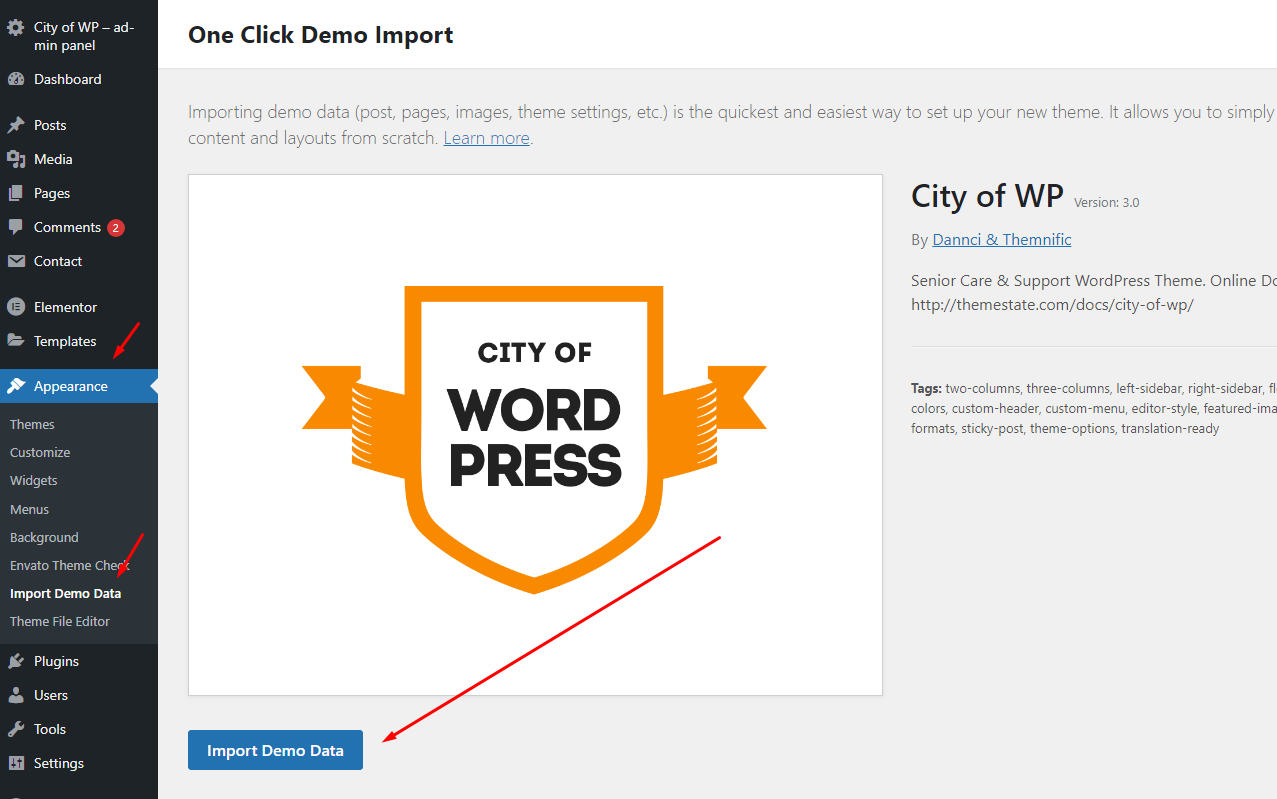Click the Tags label in theme details
This screenshot has height=799, width=1277.
point(926,388)
